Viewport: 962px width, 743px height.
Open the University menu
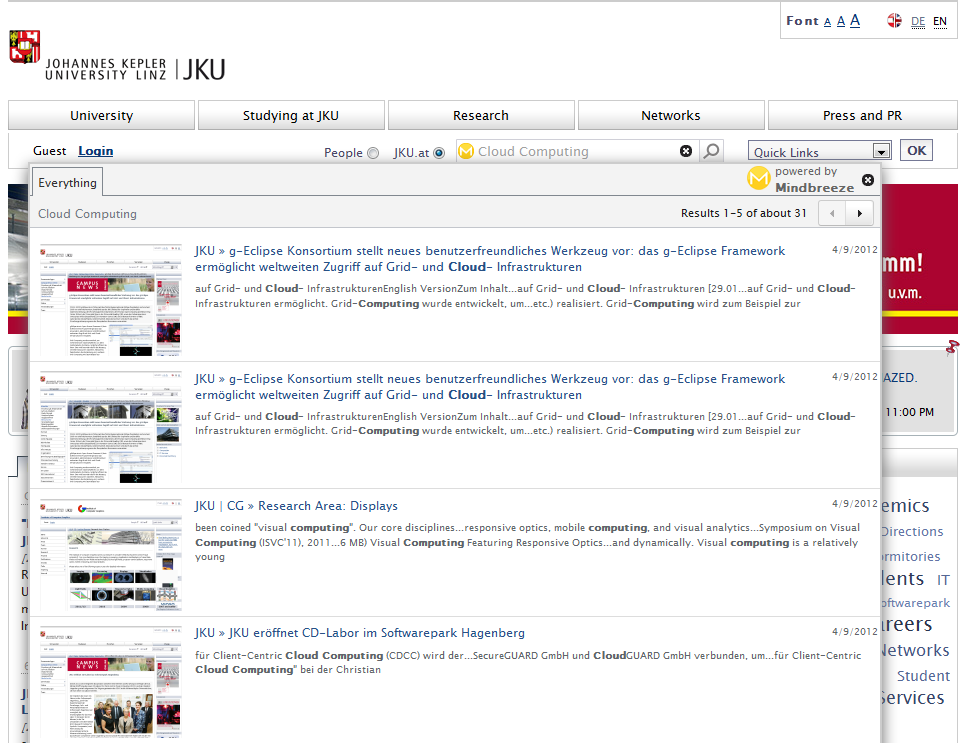click(x=101, y=115)
